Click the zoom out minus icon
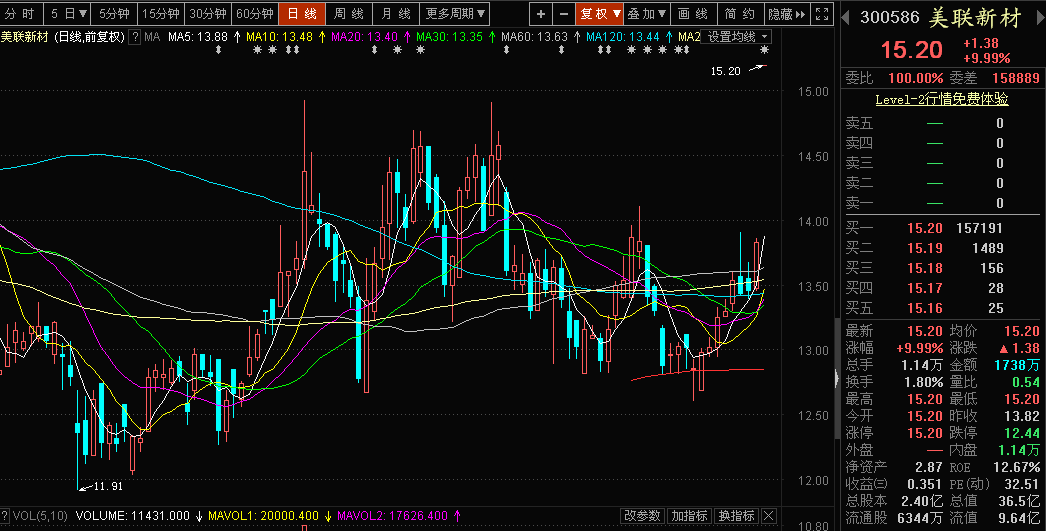Screen dimensions: 1046x531 click(x=564, y=14)
